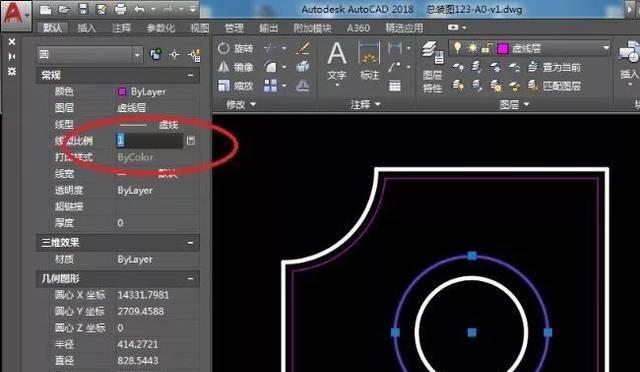The width and height of the screenshot is (640, 372).
Task: Click the magenta ByLayer color swatch
Action: [122, 91]
